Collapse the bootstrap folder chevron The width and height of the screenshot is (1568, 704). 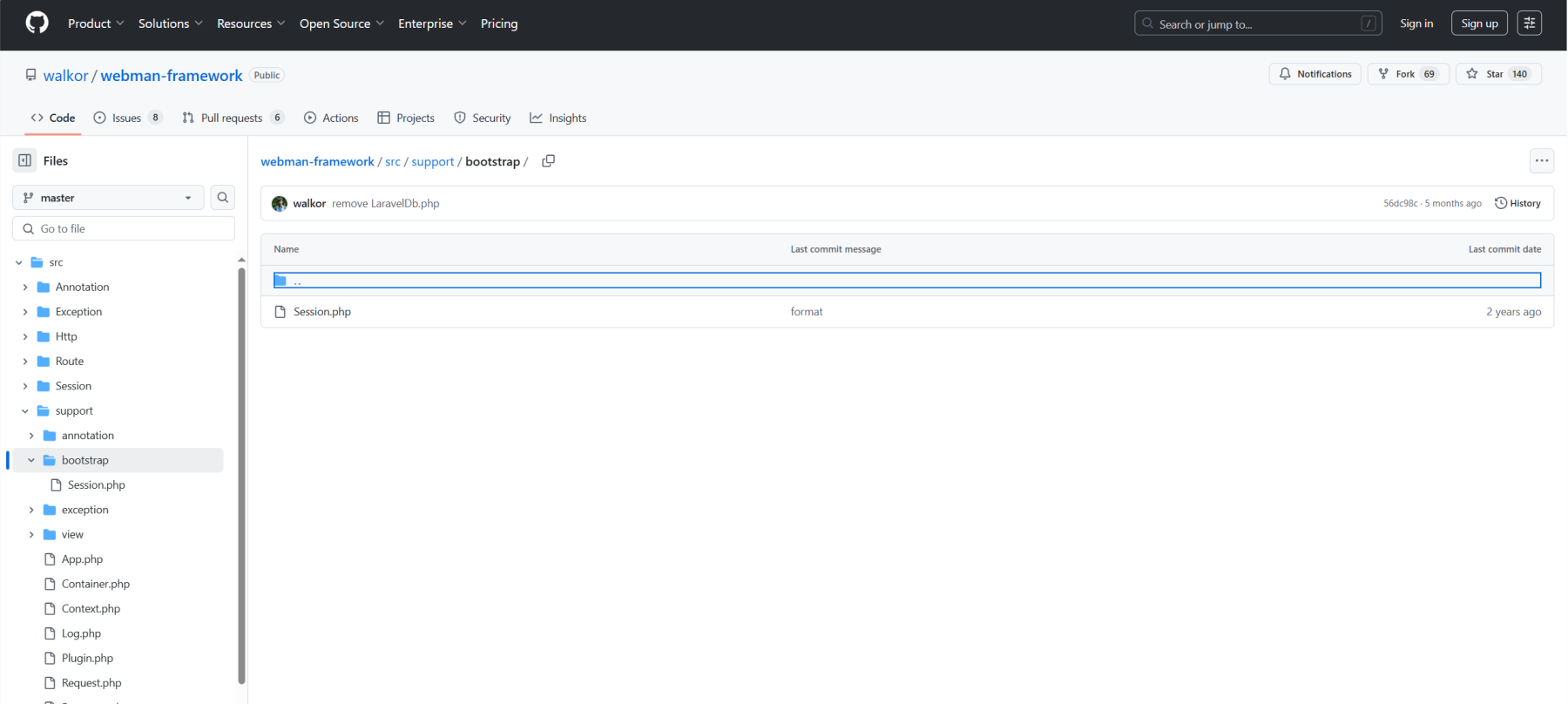pyautogui.click(x=31, y=460)
